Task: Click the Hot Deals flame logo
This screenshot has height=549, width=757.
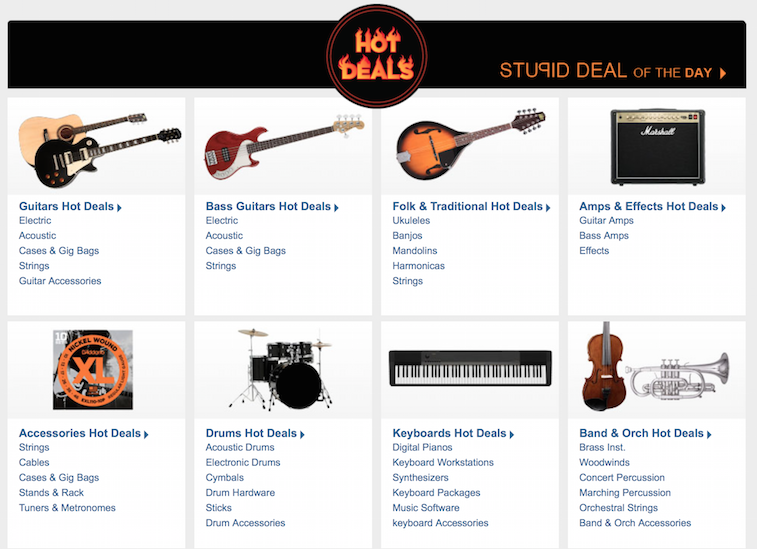Action: coord(377,56)
